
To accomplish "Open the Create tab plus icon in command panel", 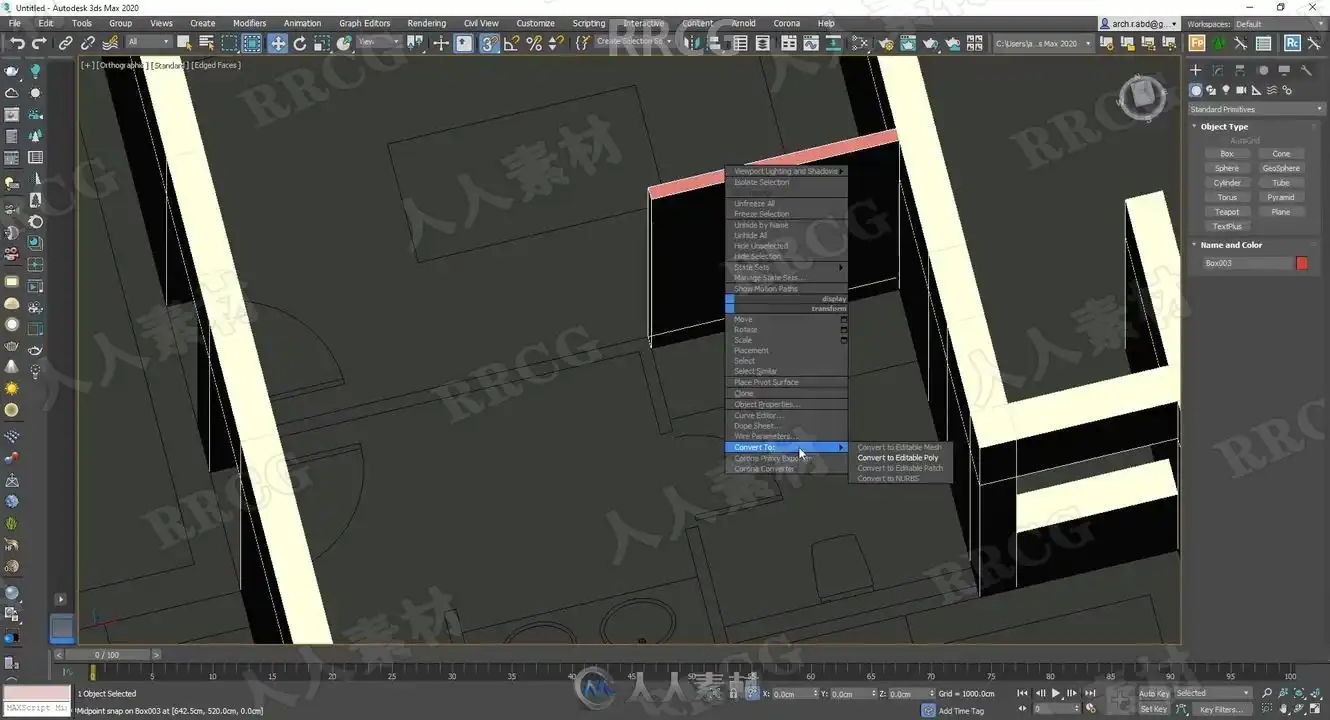I will pos(1195,70).
